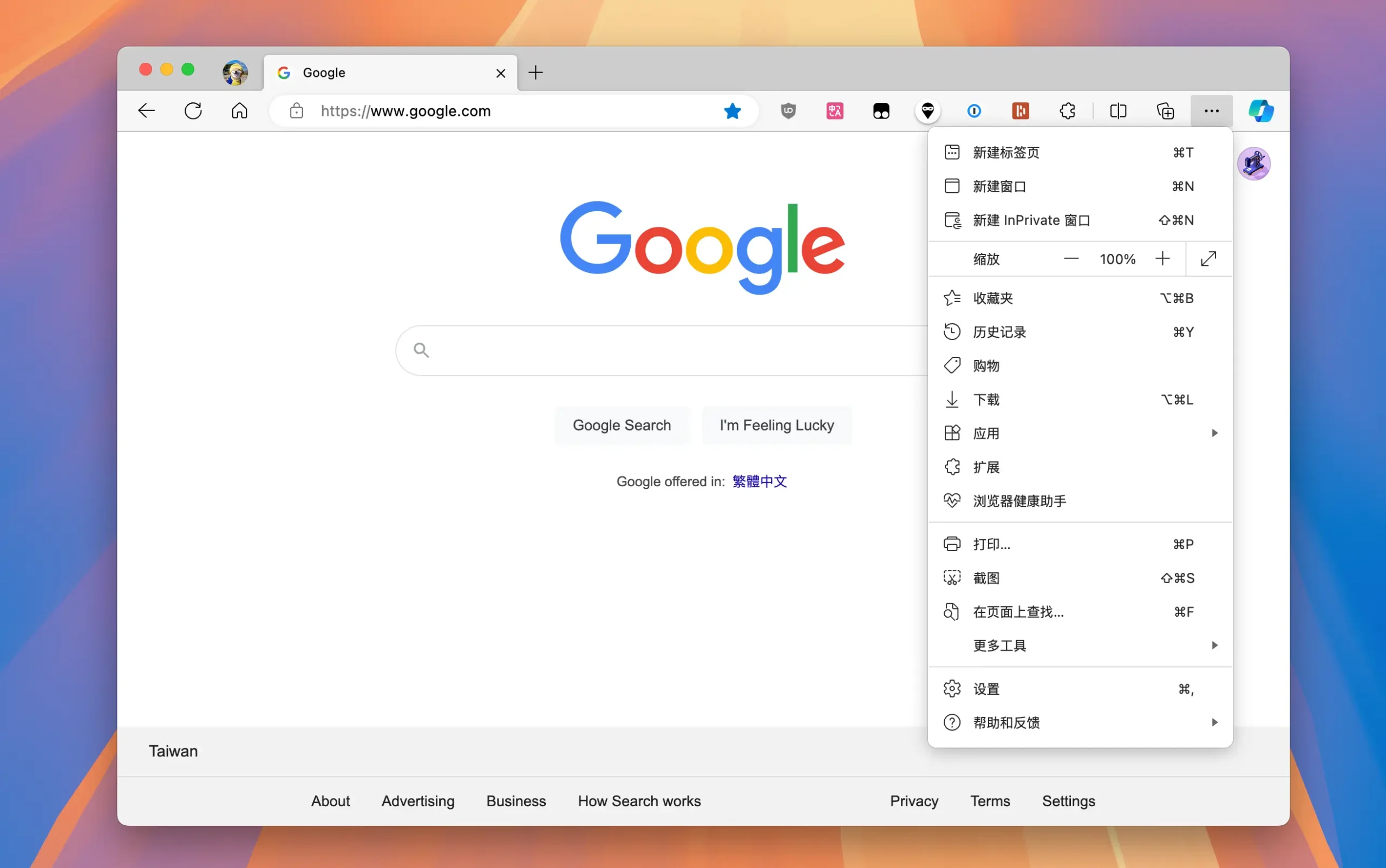1386x868 pixels.
Task: View site info via padlock icon
Action: (297, 111)
